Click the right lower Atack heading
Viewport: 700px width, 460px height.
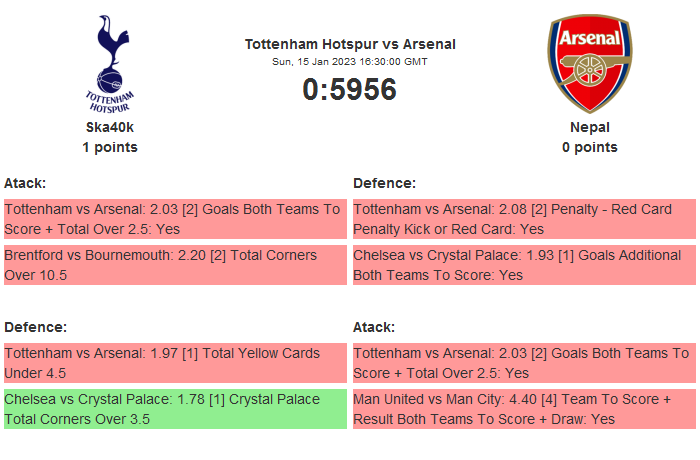pyautogui.click(x=374, y=327)
